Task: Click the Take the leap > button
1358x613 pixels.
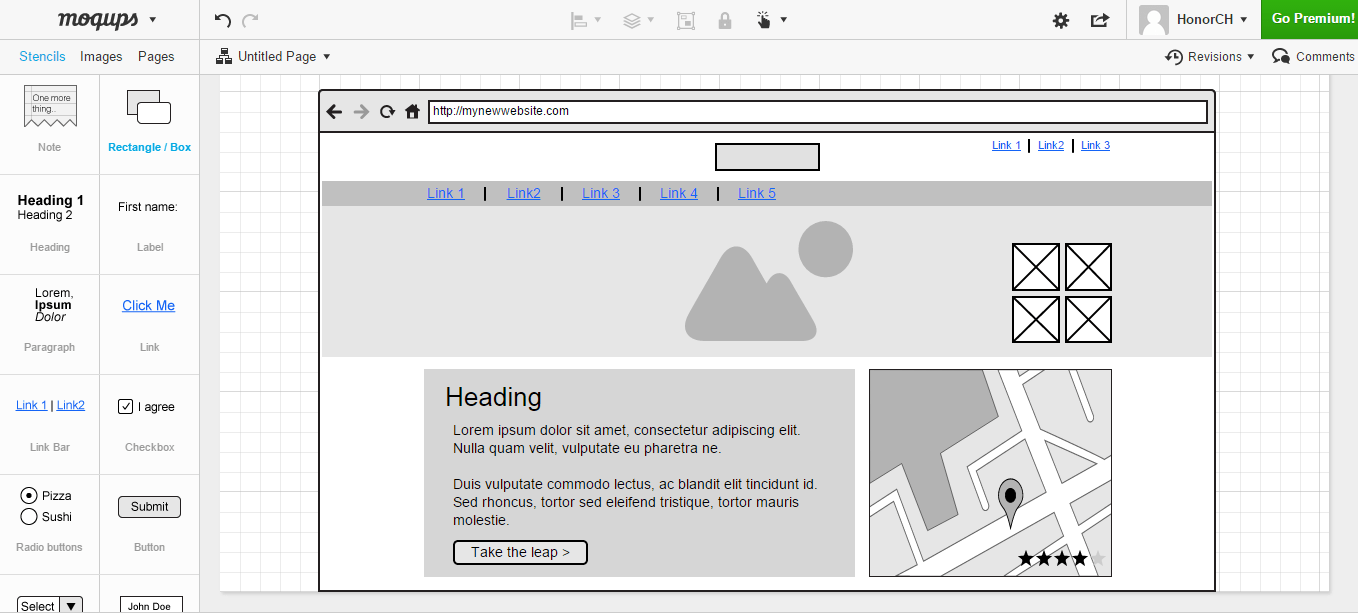Action: tap(520, 552)
